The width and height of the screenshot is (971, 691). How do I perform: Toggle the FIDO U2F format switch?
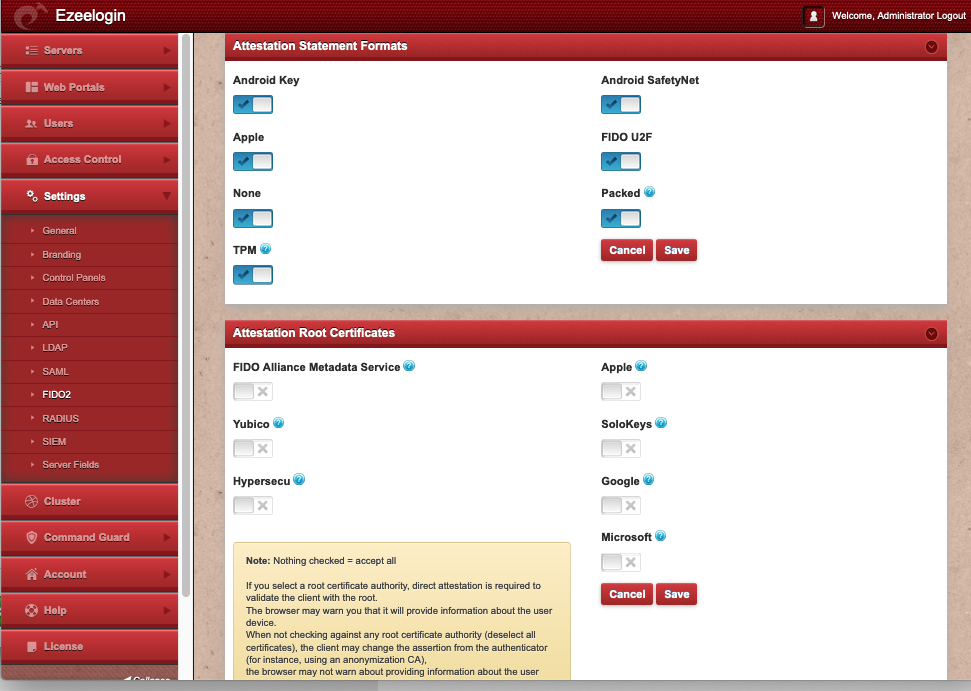coord(620,162)
